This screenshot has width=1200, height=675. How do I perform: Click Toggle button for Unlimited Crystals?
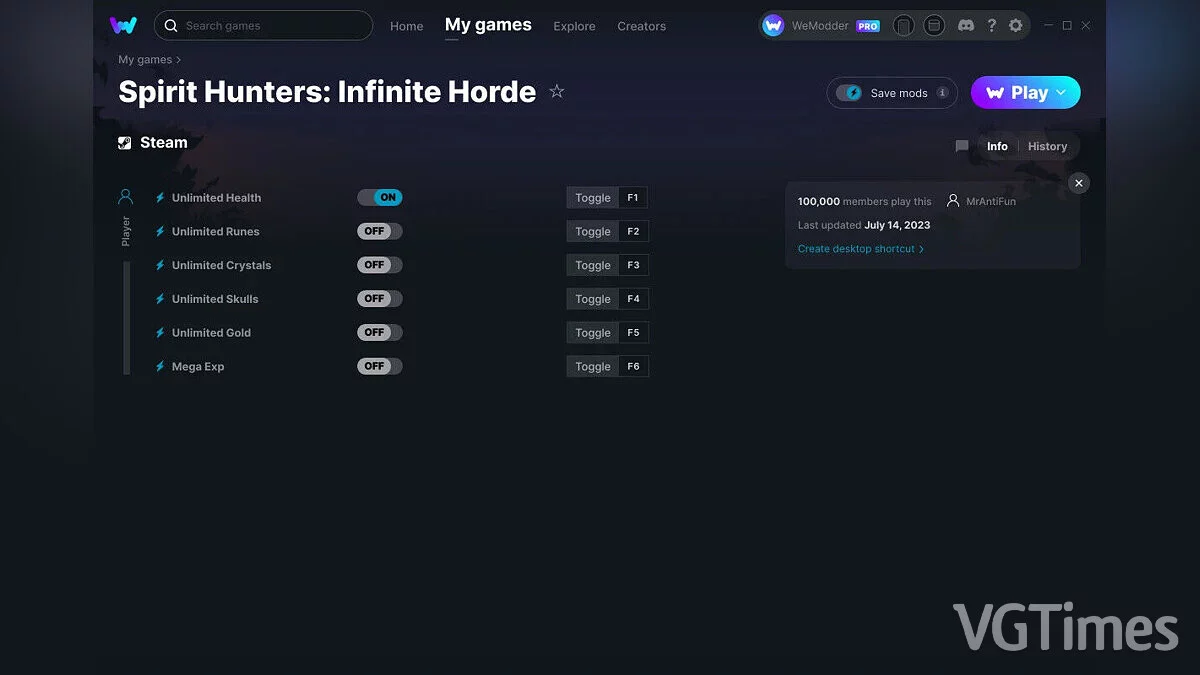pos(593,265)
